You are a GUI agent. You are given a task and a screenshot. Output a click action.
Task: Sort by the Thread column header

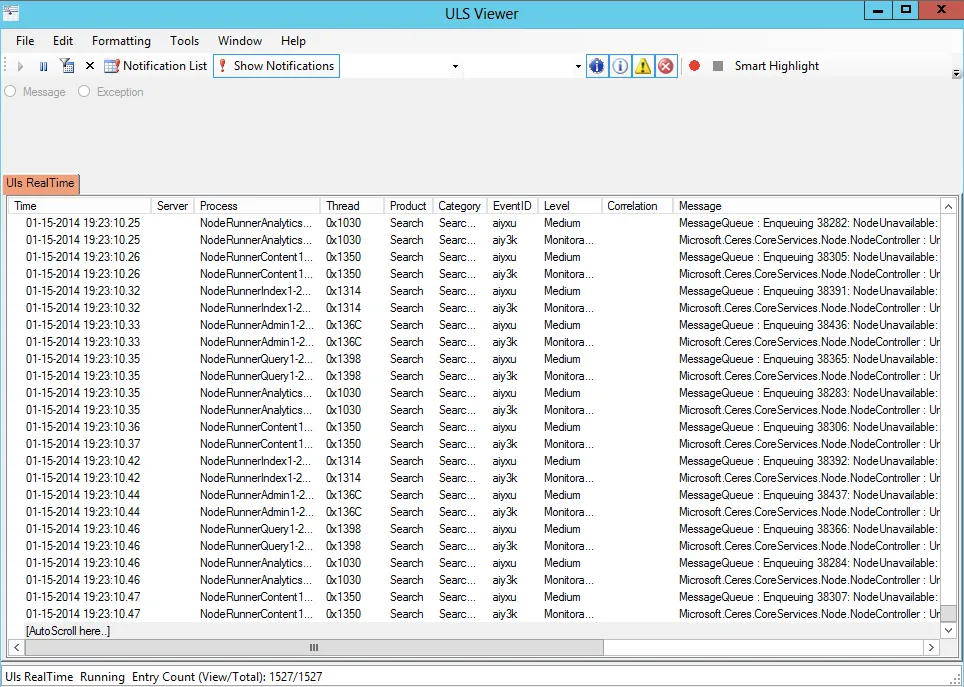(352, 206)
